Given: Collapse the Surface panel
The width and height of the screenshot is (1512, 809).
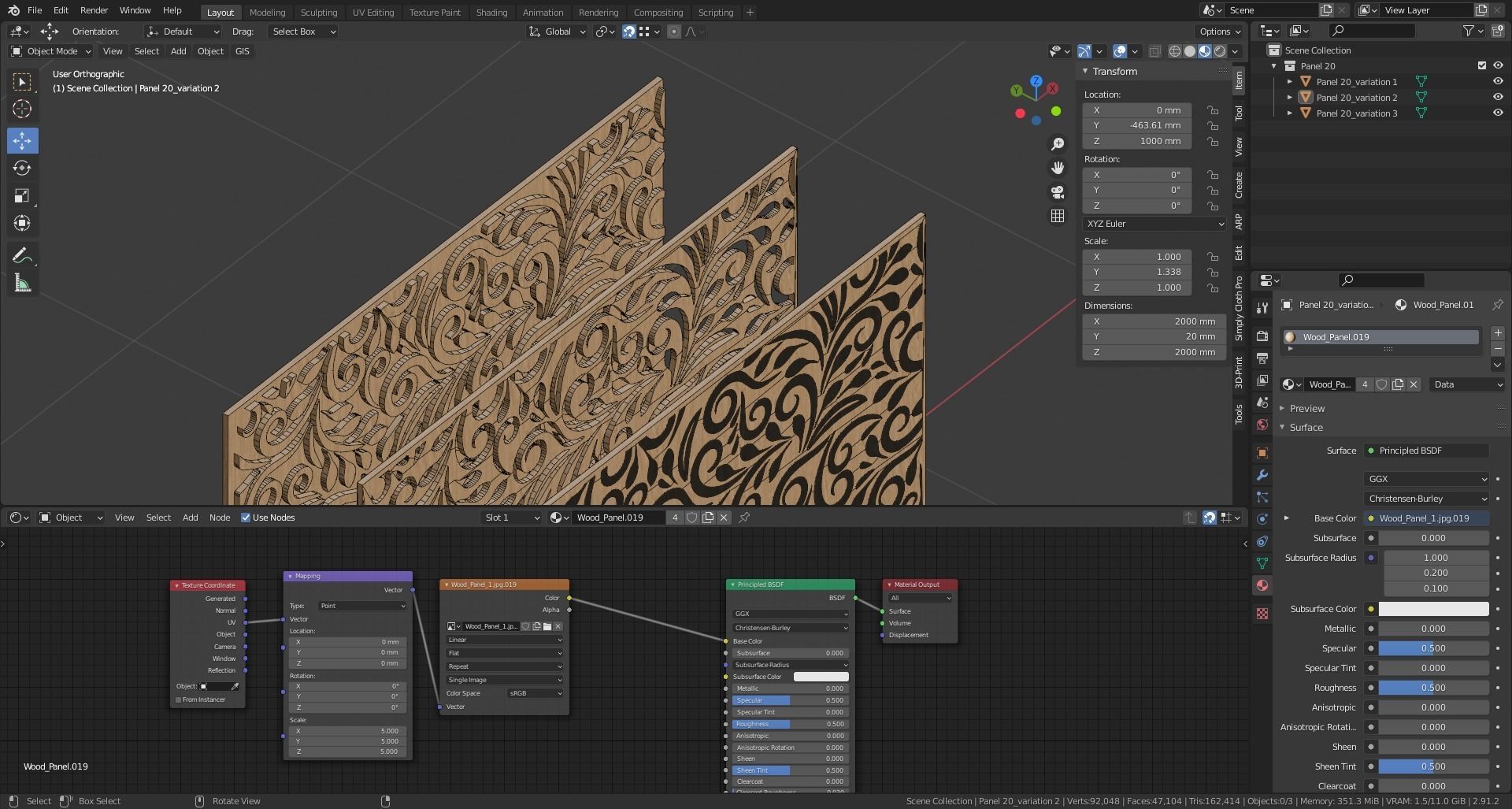Looking at the screenshot, I should click(1306, 427).
